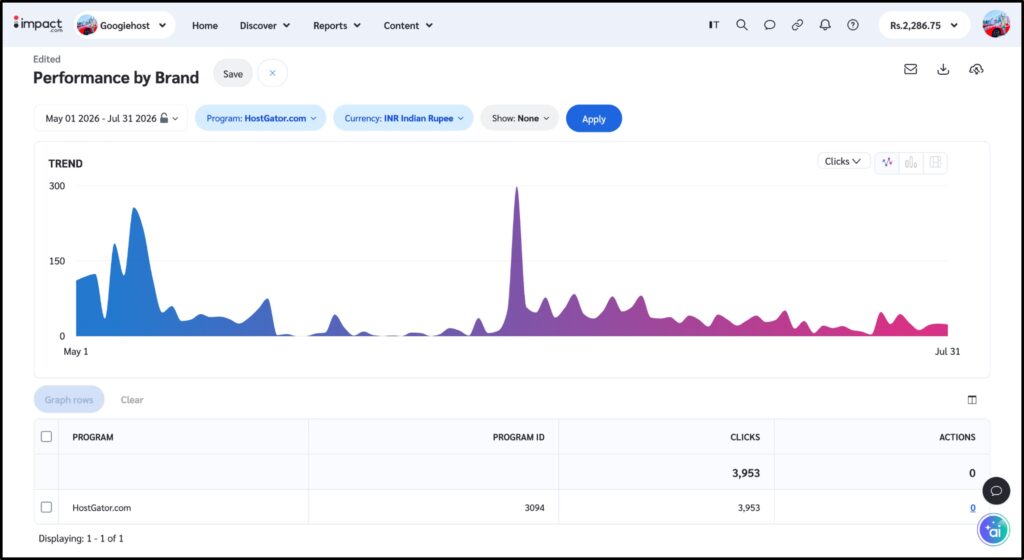Screen dimensions: 1024x560
Task: Click the link creation icon in top bar
Action: pos(797,25)
